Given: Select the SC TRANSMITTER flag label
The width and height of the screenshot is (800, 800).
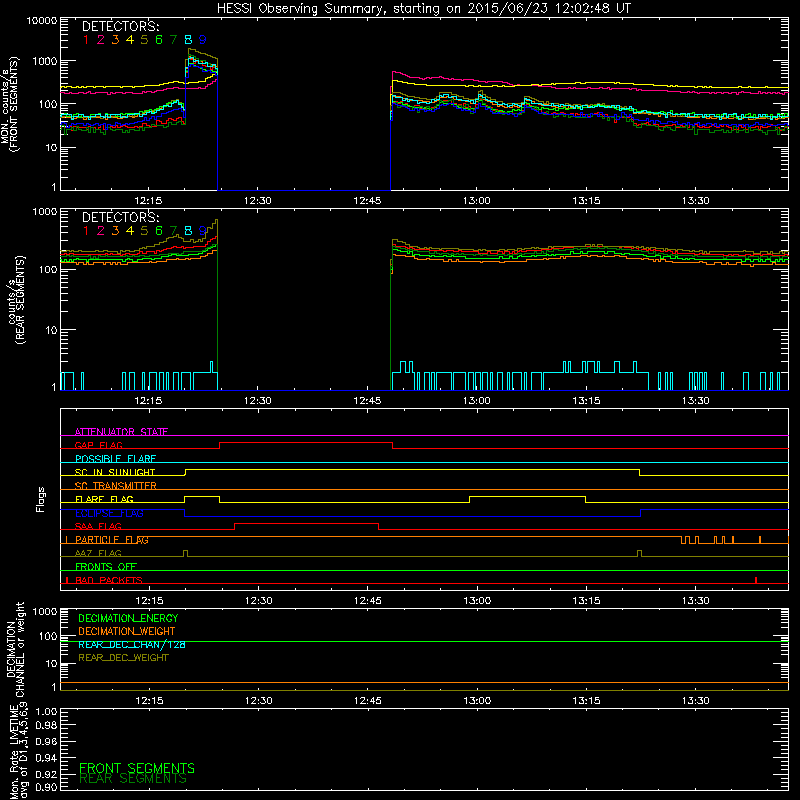Looking at the screenshot, I should 115,486.
